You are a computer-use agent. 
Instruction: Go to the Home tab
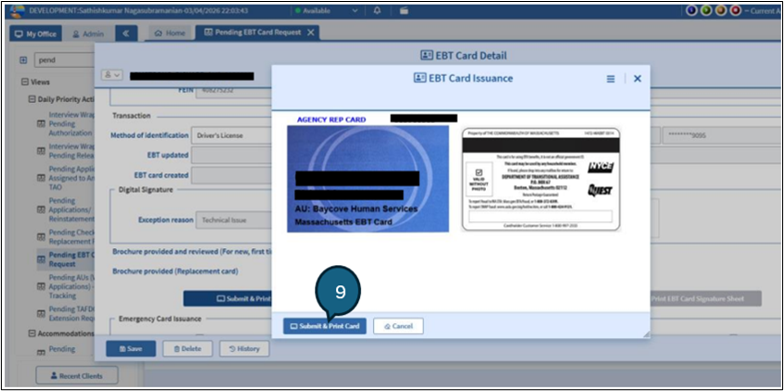coord(170,33)
